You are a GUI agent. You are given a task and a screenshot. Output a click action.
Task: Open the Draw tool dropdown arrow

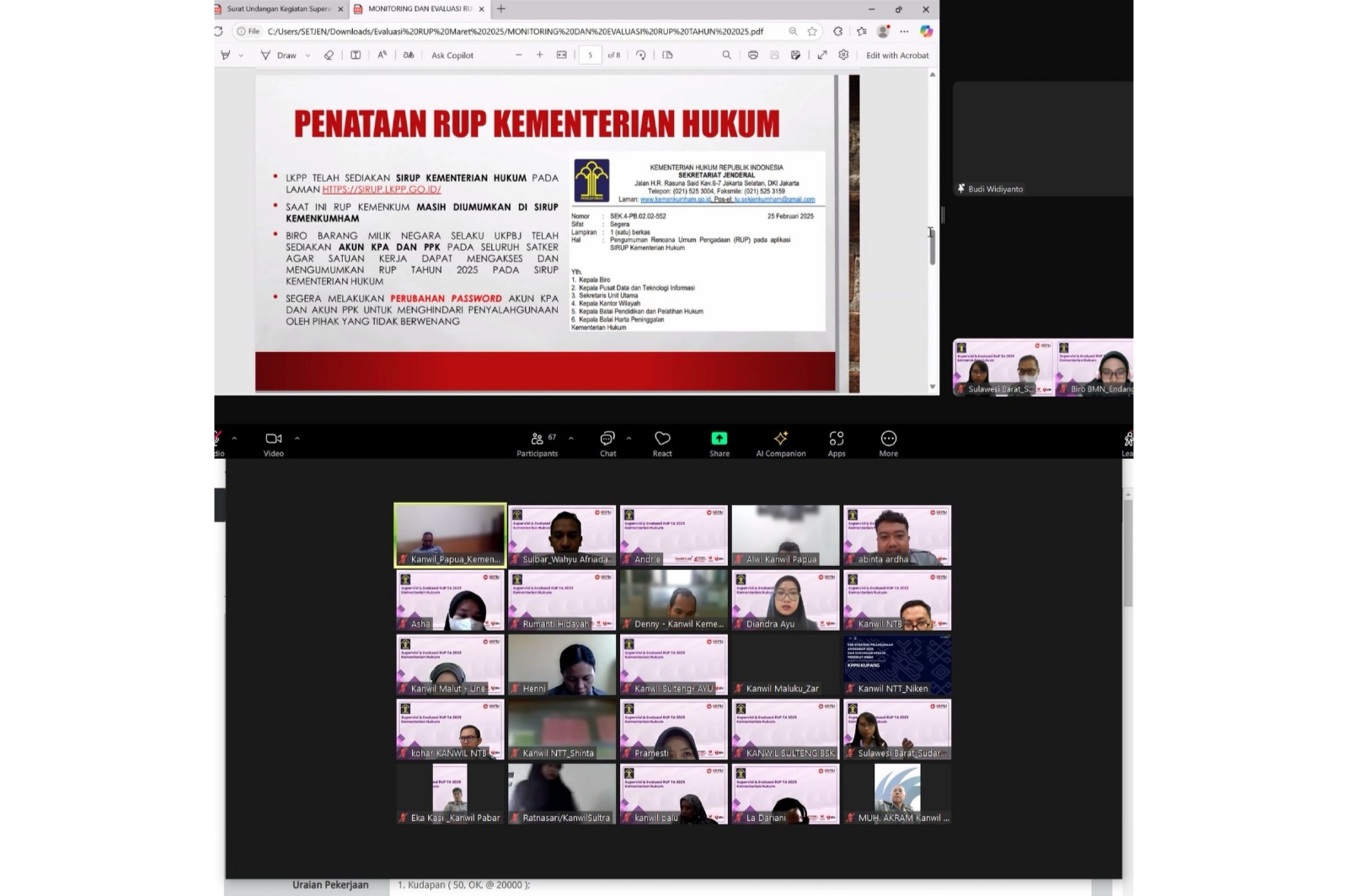click(x=308, y=56)
